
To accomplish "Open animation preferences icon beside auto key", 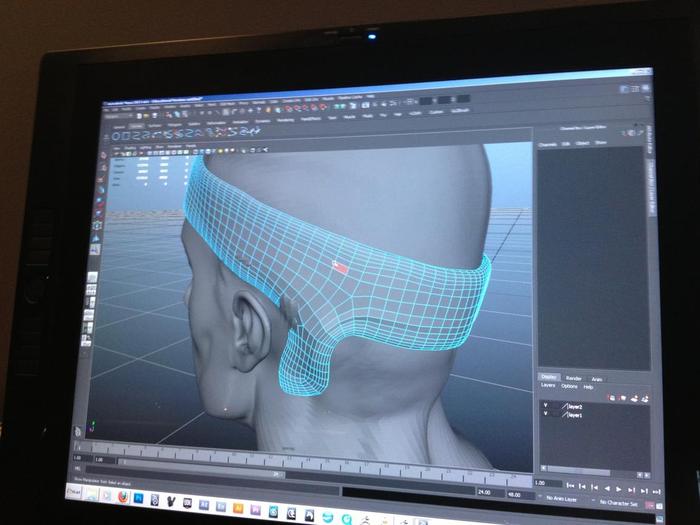I will point(659,506).
